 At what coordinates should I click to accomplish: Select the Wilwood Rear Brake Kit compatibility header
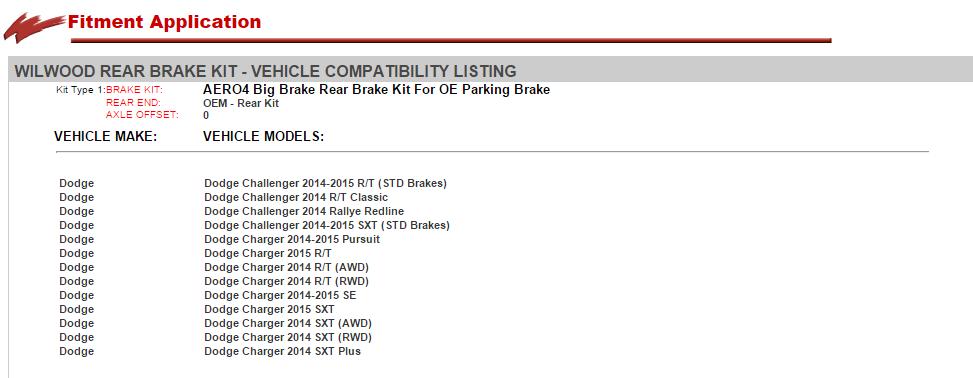[265, 71]
